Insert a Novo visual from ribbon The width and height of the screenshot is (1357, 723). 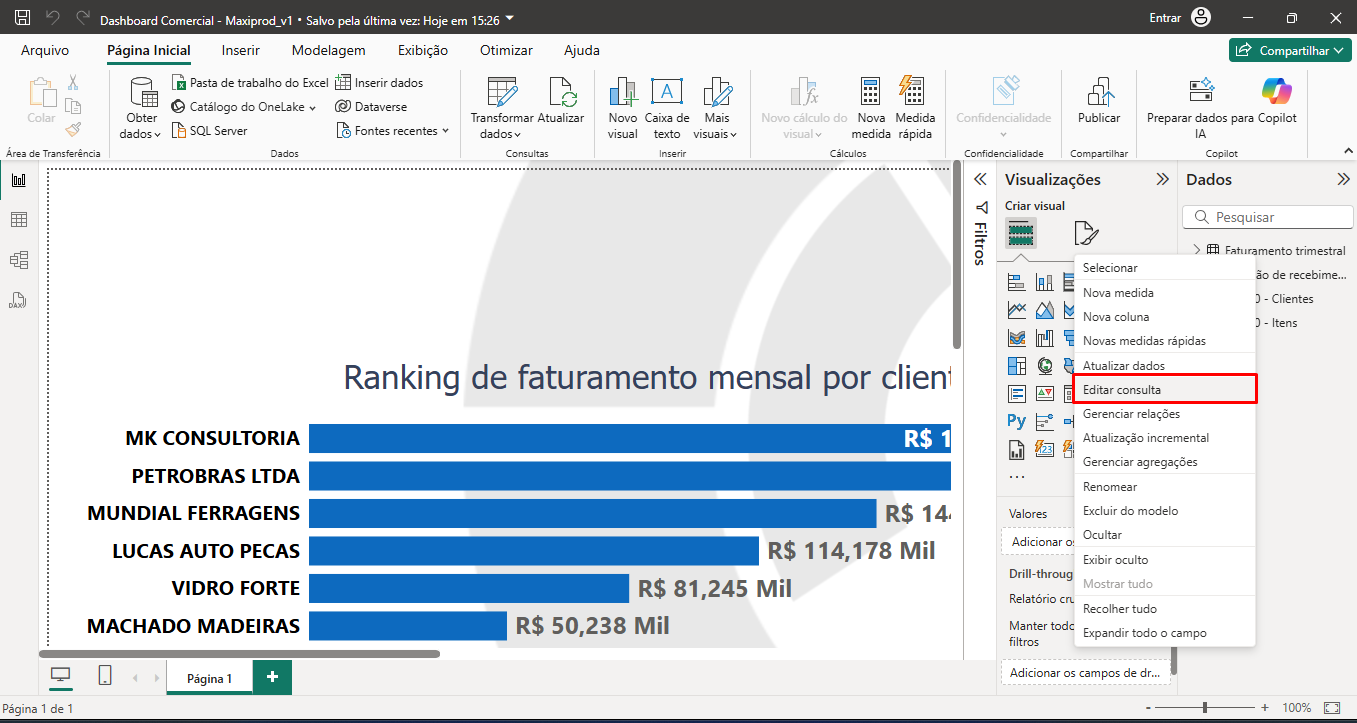pos(622,93)
